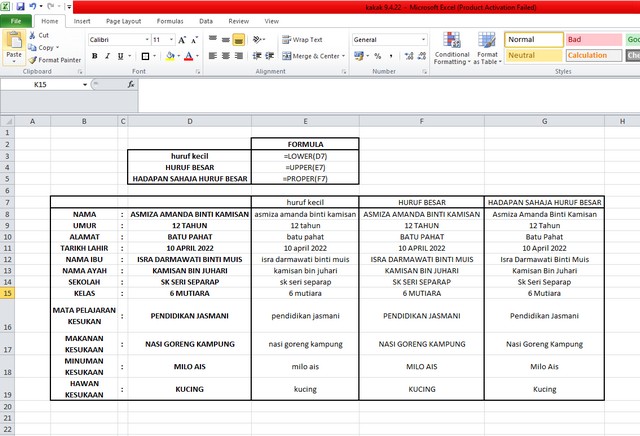Increase font size with the Grow Font icon
The width and height of the screenshot is (640, 436).
pos(184,40)
